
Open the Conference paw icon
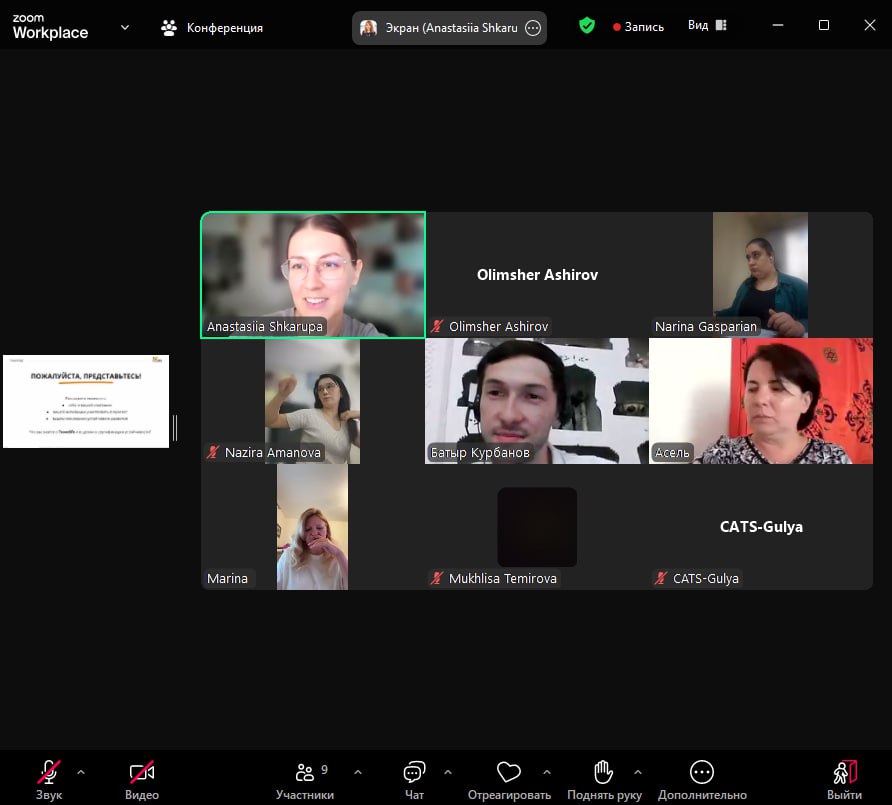[169, 28]
